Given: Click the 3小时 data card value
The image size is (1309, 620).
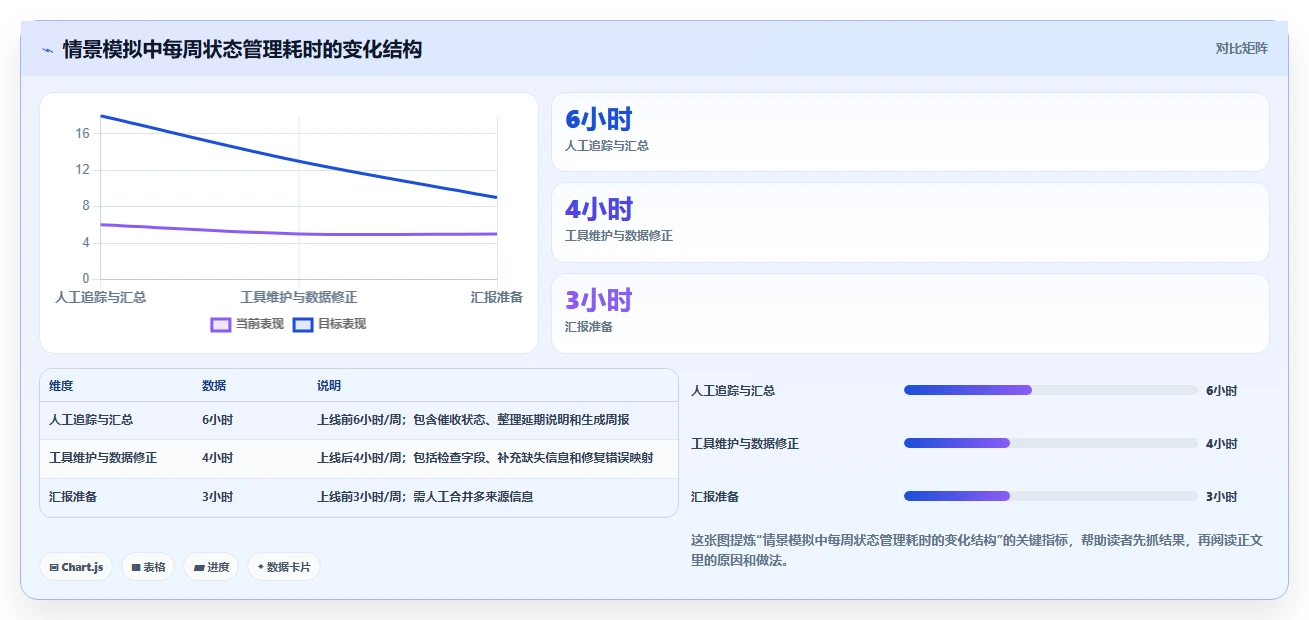Looking at the screenshot, I should [x=599, y=301].
